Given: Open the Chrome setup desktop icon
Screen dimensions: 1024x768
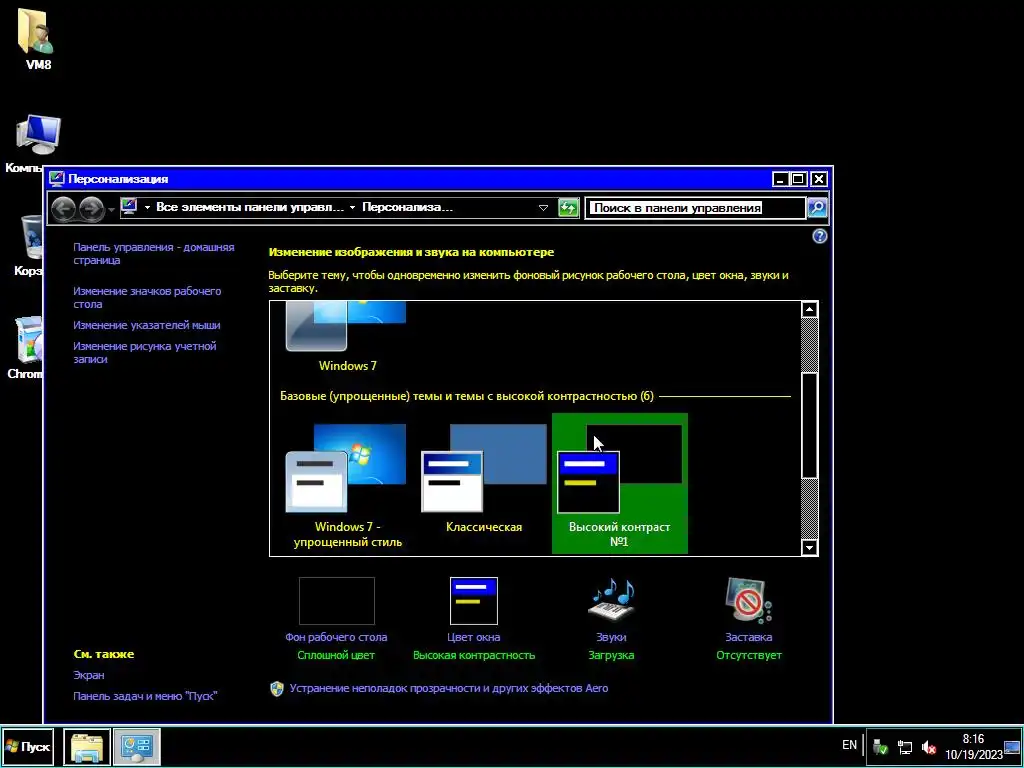Looking at the screenshot, I should (x=26, y=347).
